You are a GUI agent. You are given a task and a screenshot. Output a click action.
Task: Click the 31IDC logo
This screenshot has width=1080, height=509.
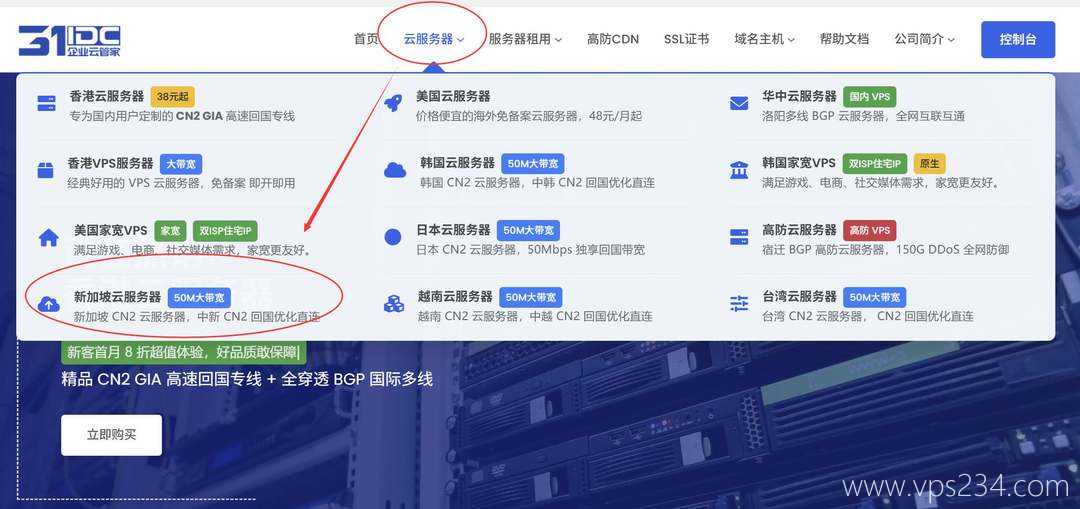[x=69, y=41]
